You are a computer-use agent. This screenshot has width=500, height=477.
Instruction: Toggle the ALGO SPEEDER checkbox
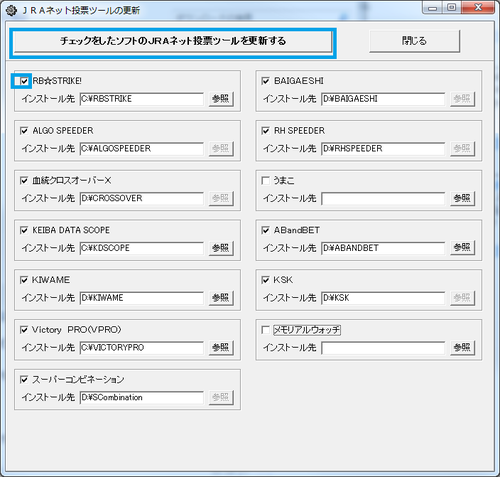tap(24, 131)
